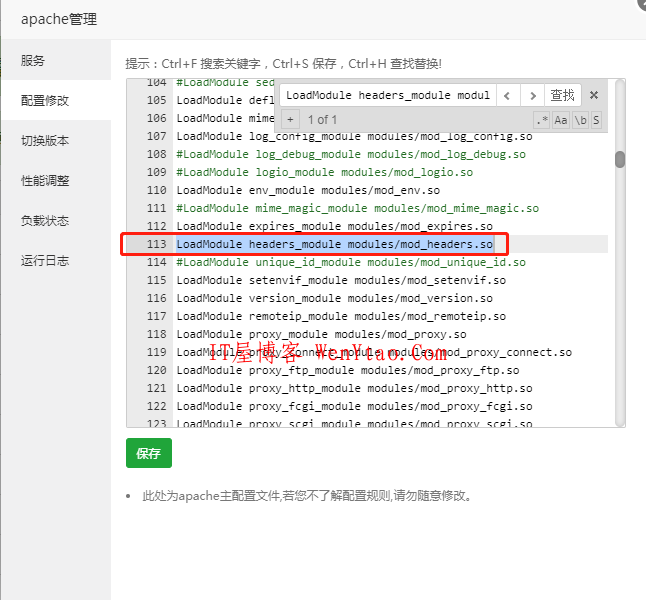Open the 负载状态 tab
Viewport: 646px width, 600px height.
tap(56, 220)
